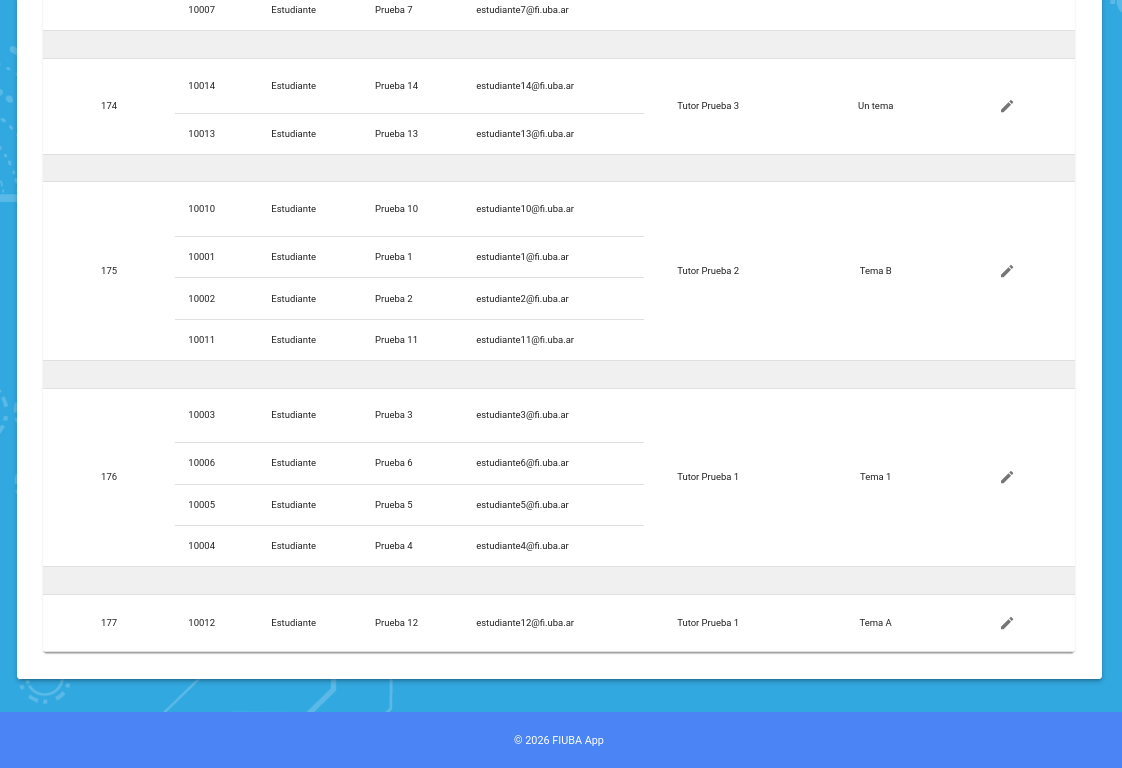Click team ID 177
1122x768 pixels.
[109, 623]
